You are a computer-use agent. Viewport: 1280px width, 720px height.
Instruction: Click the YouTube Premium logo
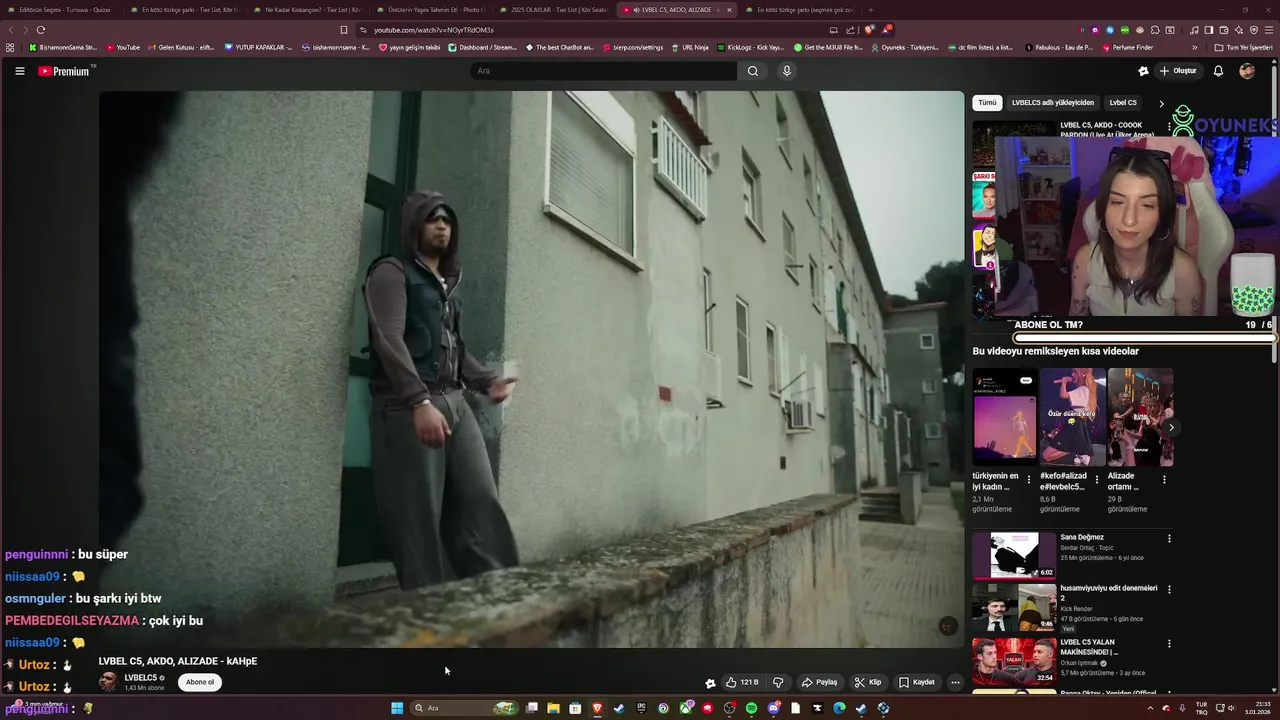tap(66, 71)
